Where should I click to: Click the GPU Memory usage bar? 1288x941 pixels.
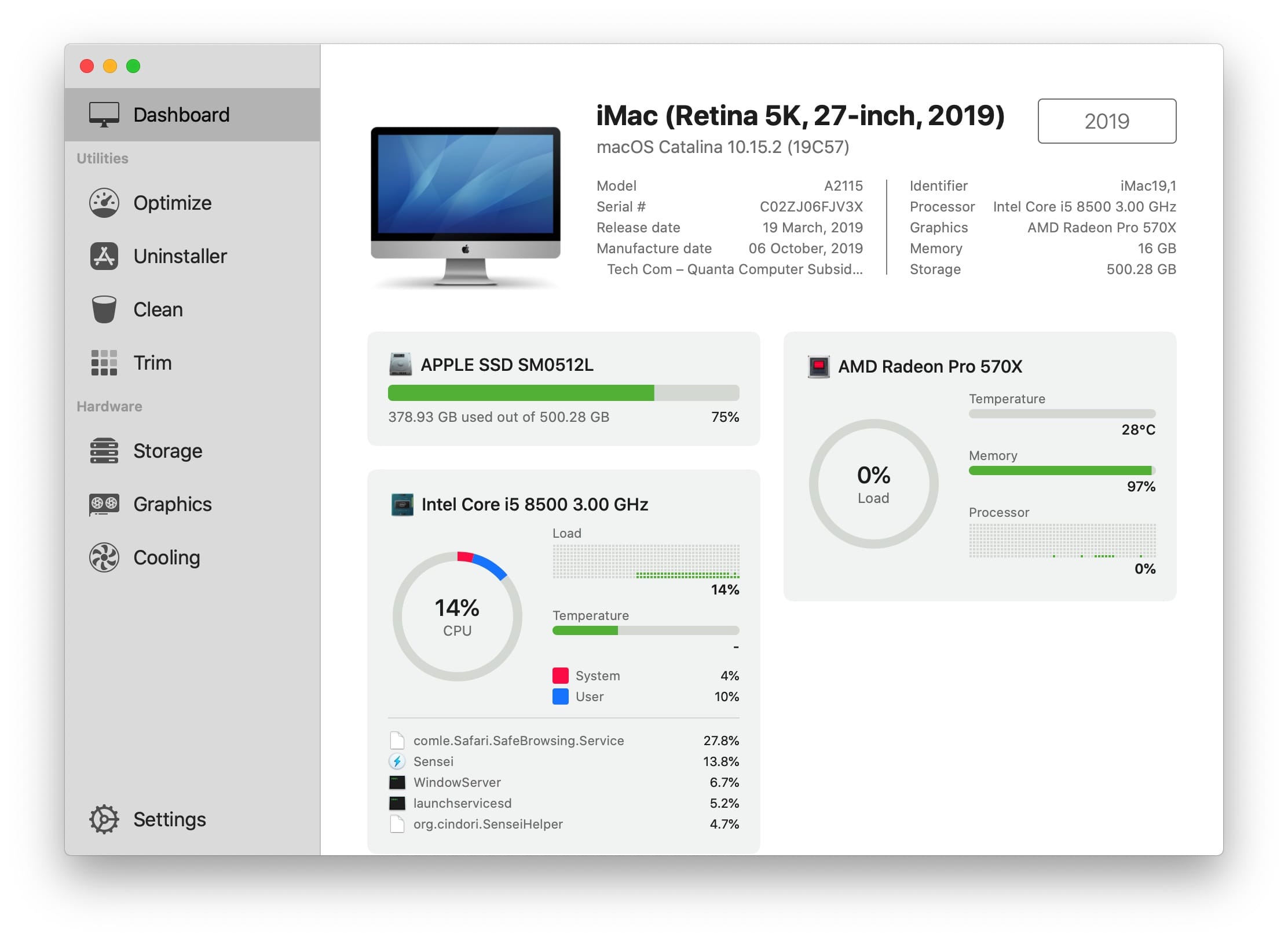coord(1062,470)
